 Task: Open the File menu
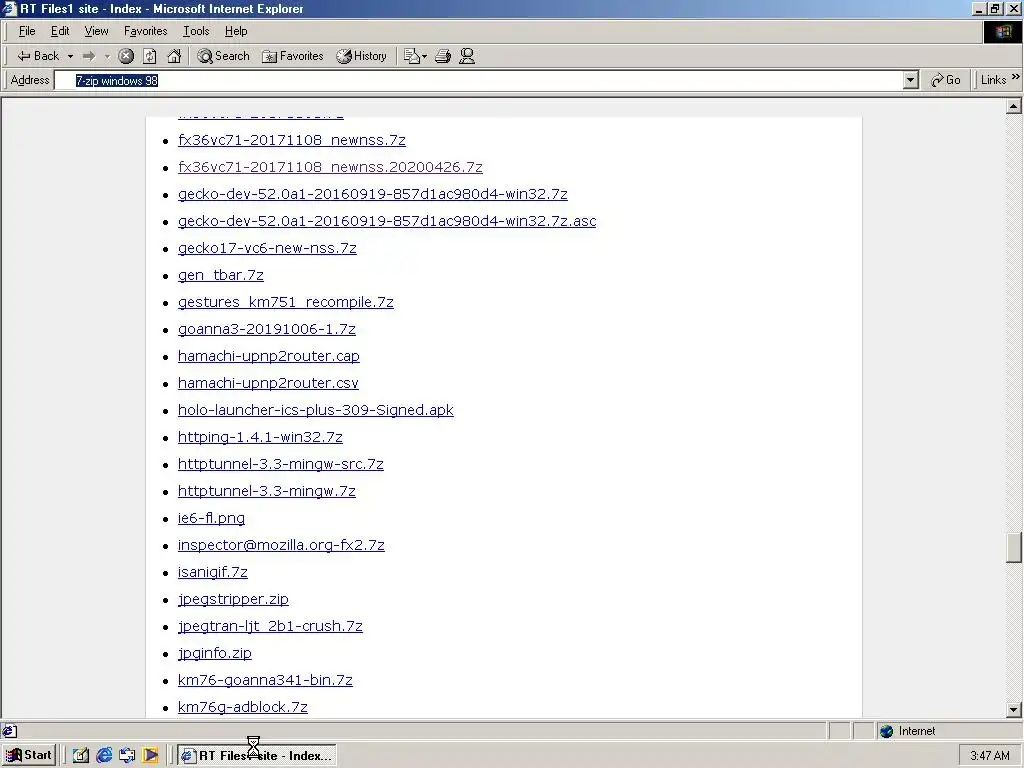point(27,31)
